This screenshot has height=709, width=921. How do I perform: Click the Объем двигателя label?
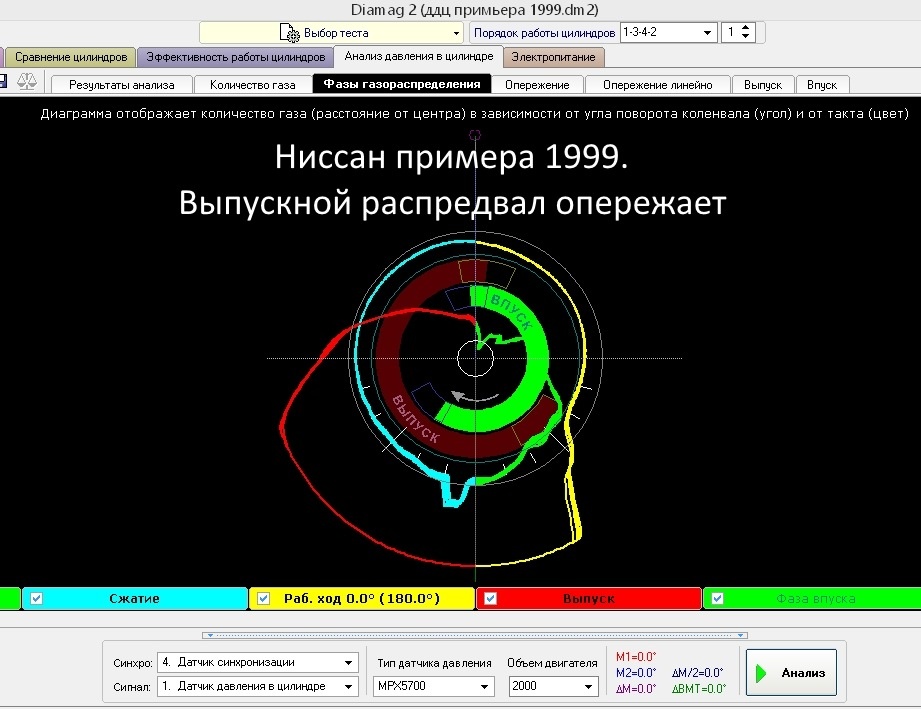click(x=552, y=663)
